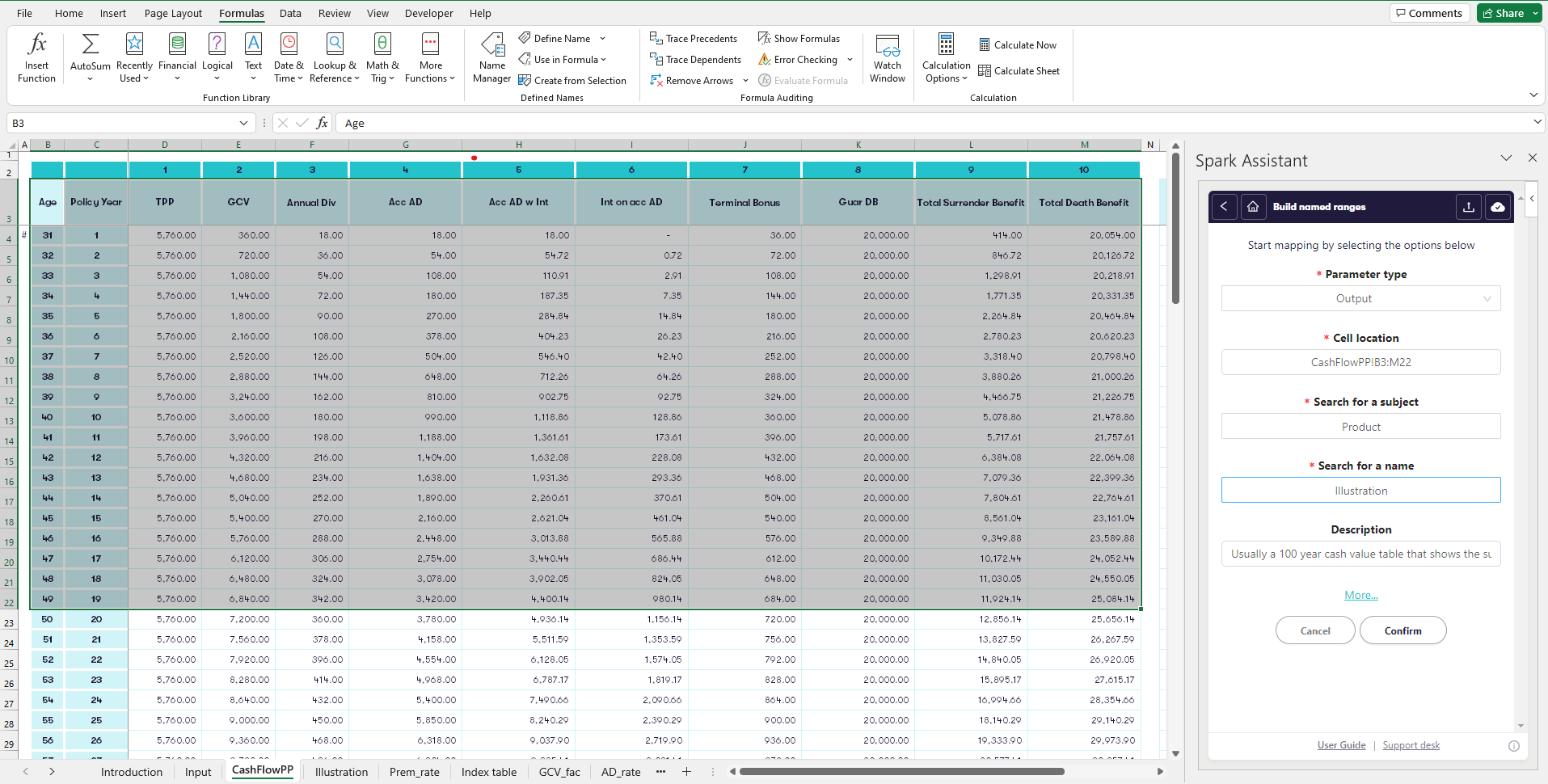Viewport: 1548px width, 784px height.
Task: Click the home icon in Spark Assistant
Action: tap(1253, 207)
